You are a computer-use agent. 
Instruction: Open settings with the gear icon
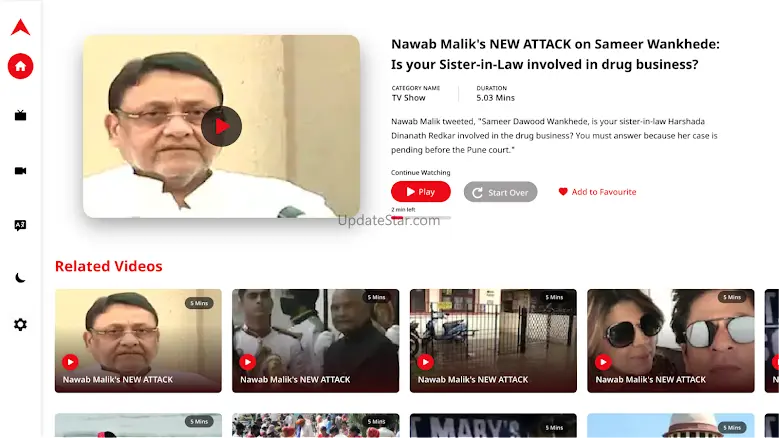(20, 325)
